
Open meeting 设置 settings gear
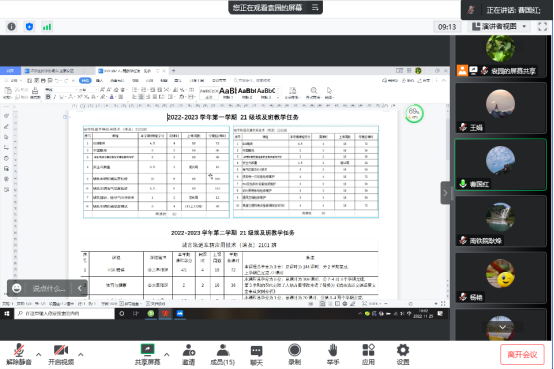pos(403,355)
